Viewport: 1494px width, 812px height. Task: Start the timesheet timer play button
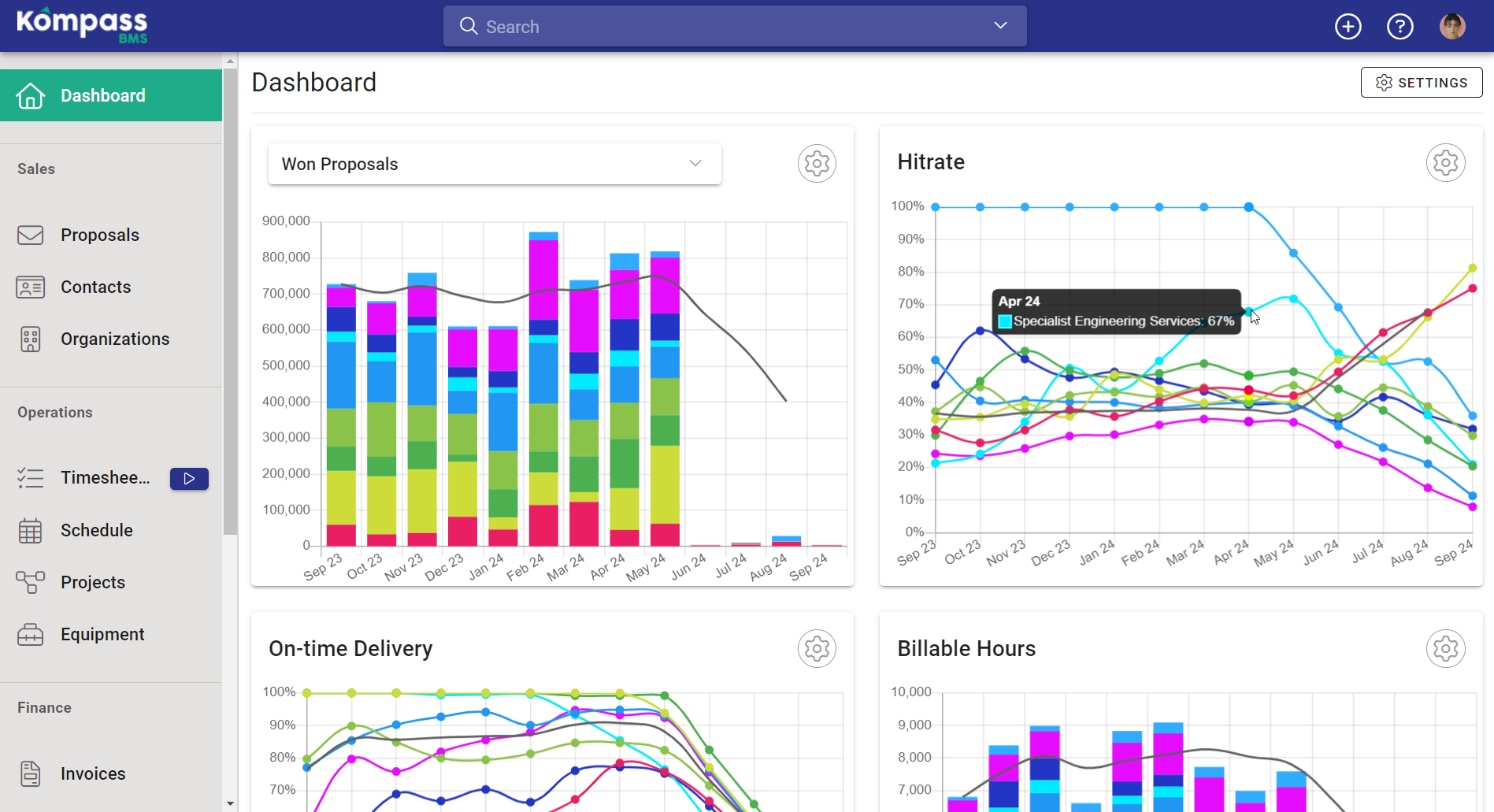189,478
